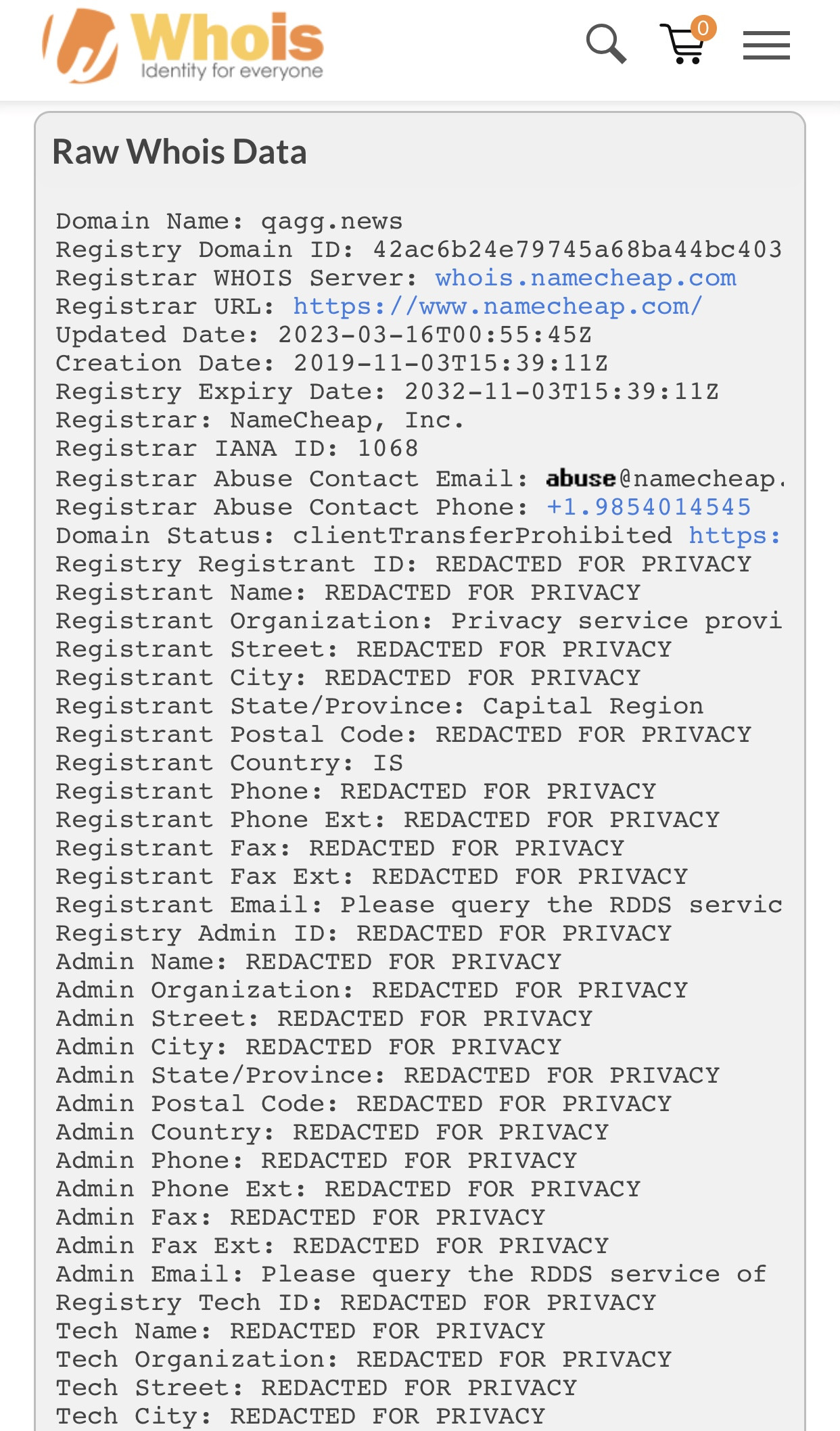Image resolution: width=840 pixels, height=1431 pixels.
Task: Click the Raw Whois Data heading
Action: (x=179, y=151)
